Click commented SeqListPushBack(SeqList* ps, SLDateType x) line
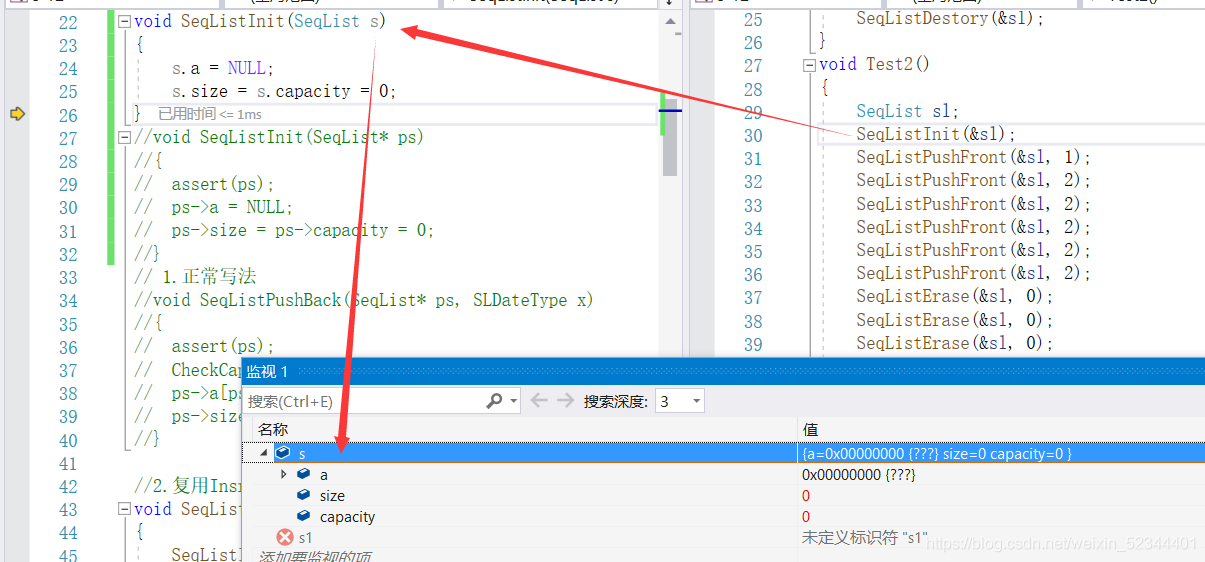The image size is (1205, 562). pyautogui.click(x=364, y=300)
